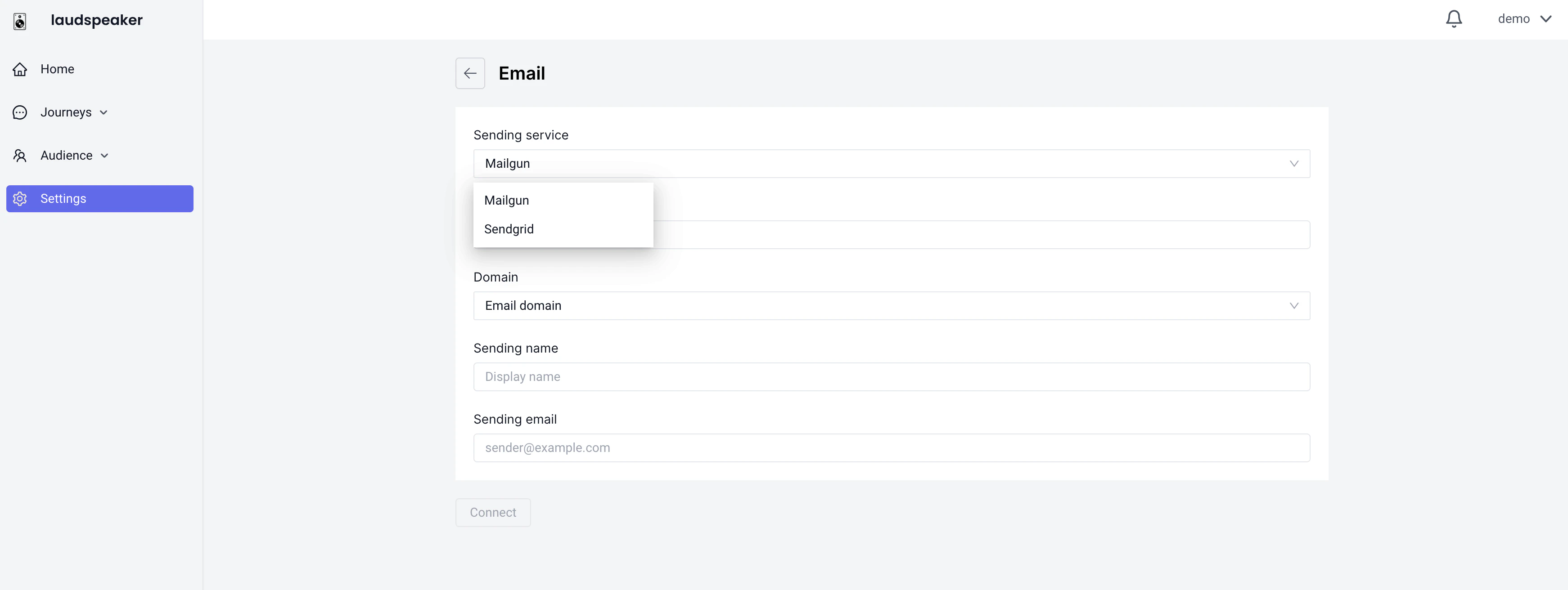
Task: Select the Home icon in sidebar
Action: pos(20,69)
